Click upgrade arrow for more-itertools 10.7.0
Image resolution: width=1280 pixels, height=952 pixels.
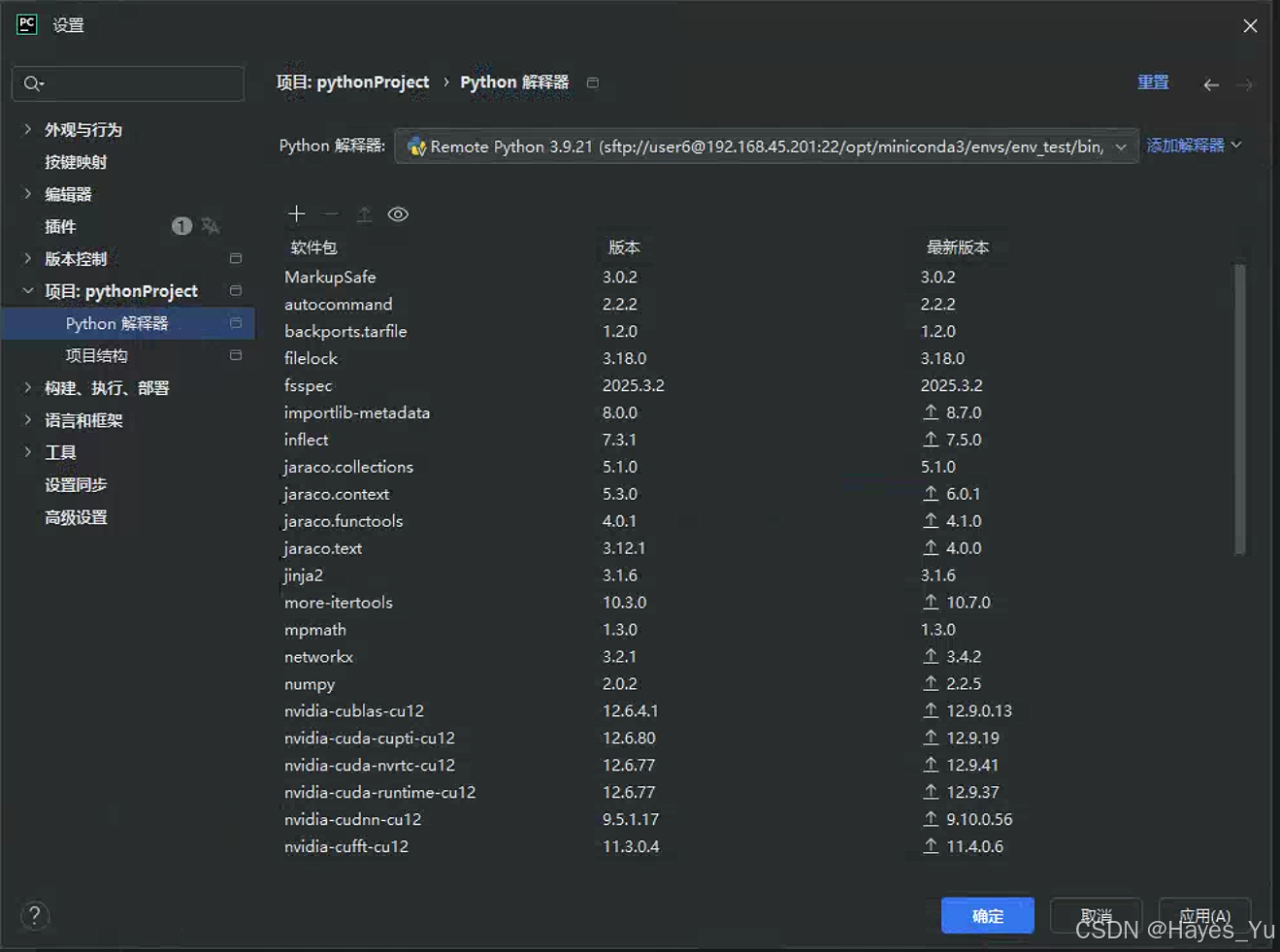pyautogui.click(x=931, y=603)
